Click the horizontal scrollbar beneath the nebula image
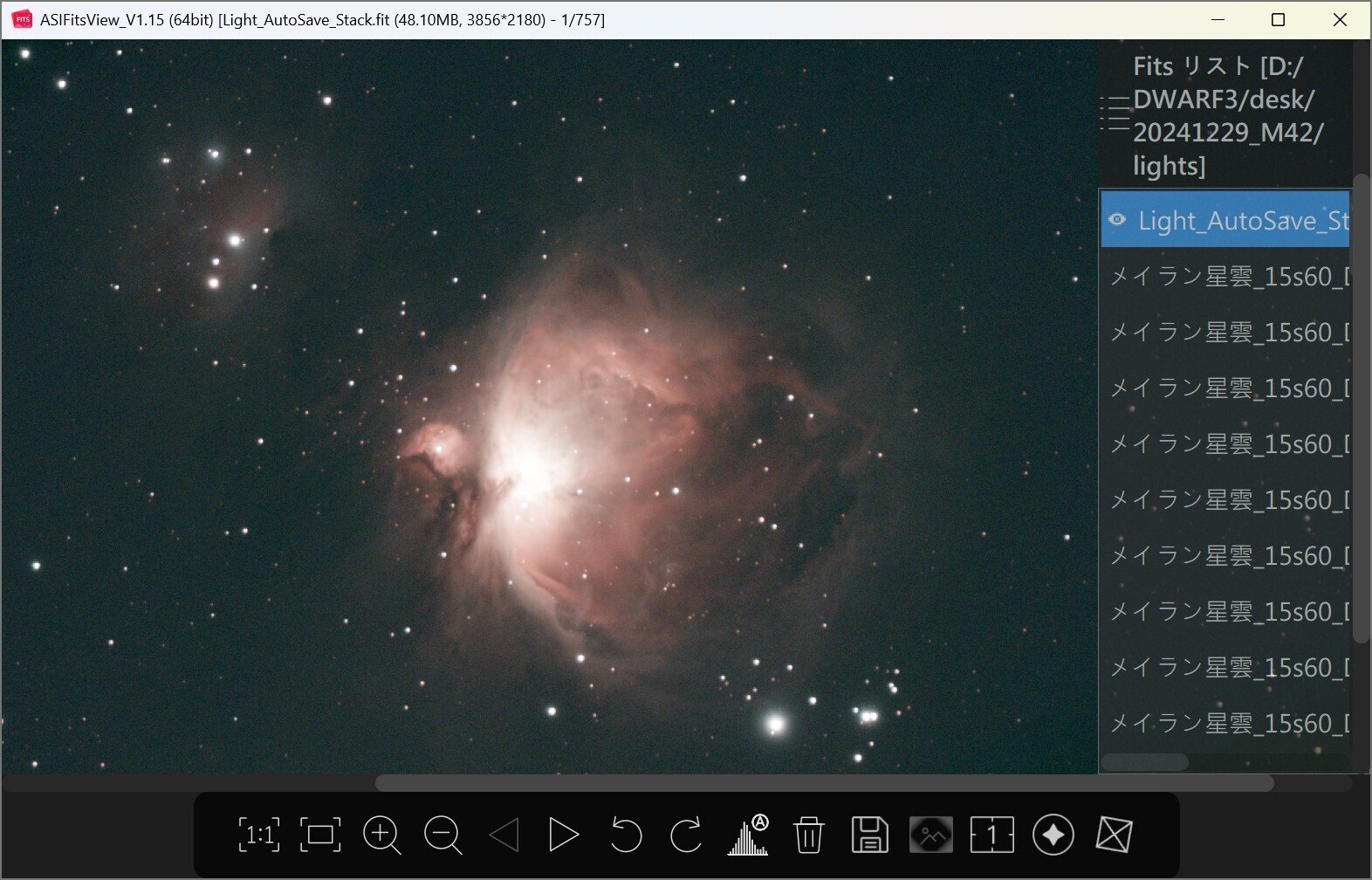1372x880 pixels. (x=824, y=783)
